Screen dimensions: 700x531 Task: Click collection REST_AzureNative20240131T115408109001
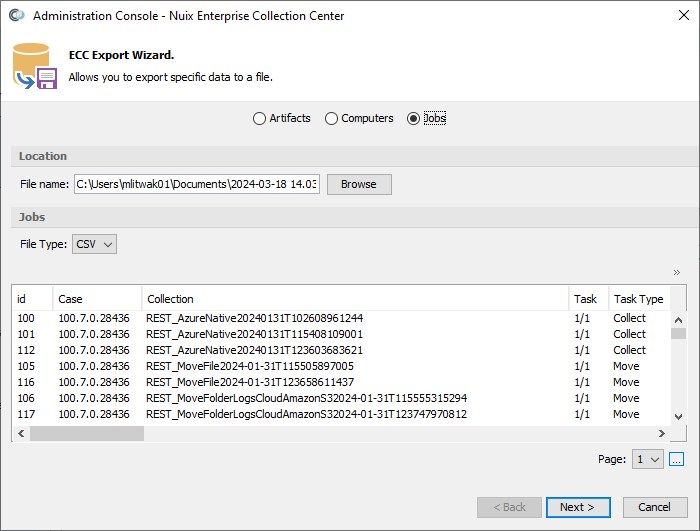[x=254, y=334]
